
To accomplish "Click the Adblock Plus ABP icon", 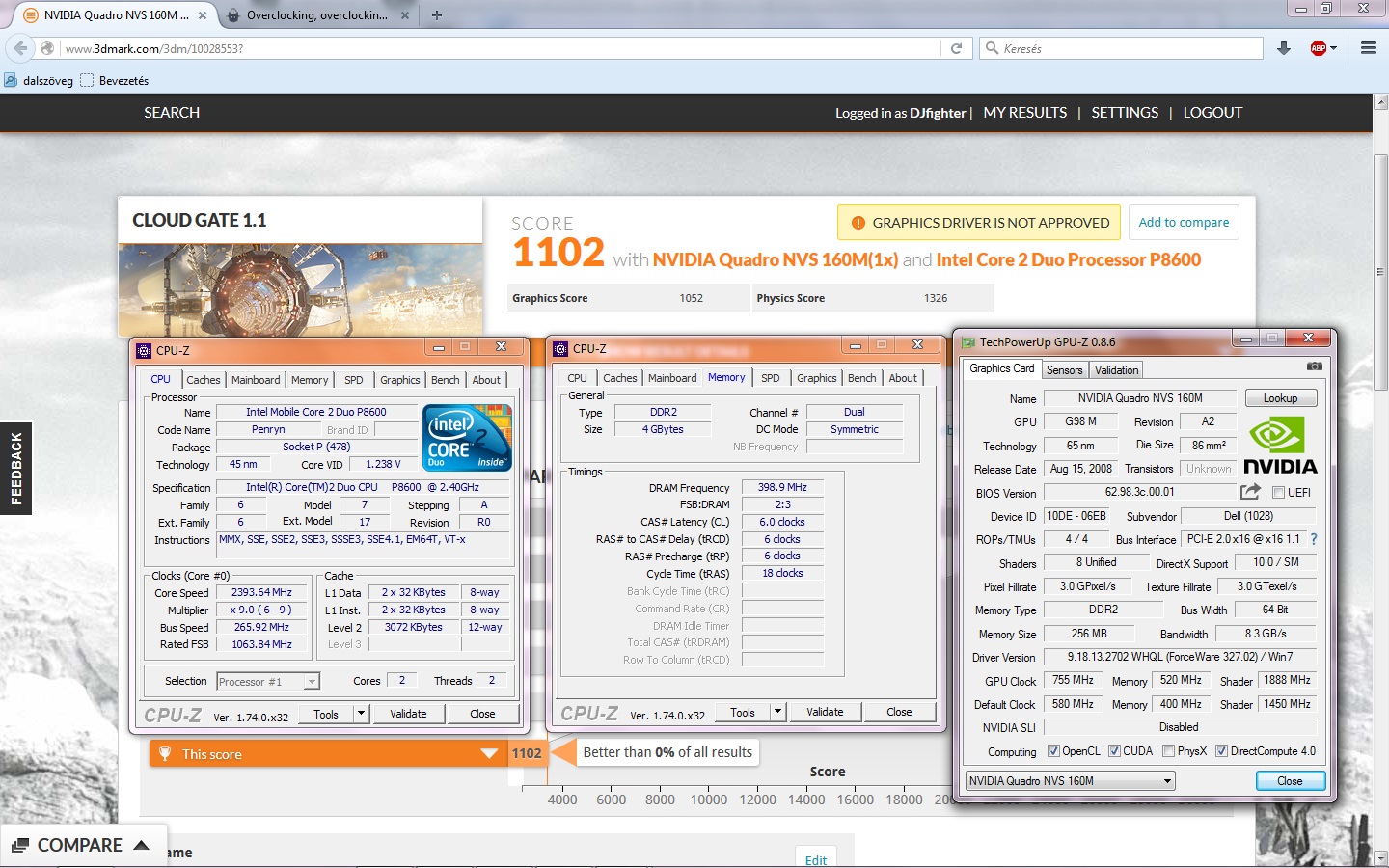I will click(1318, 48).
